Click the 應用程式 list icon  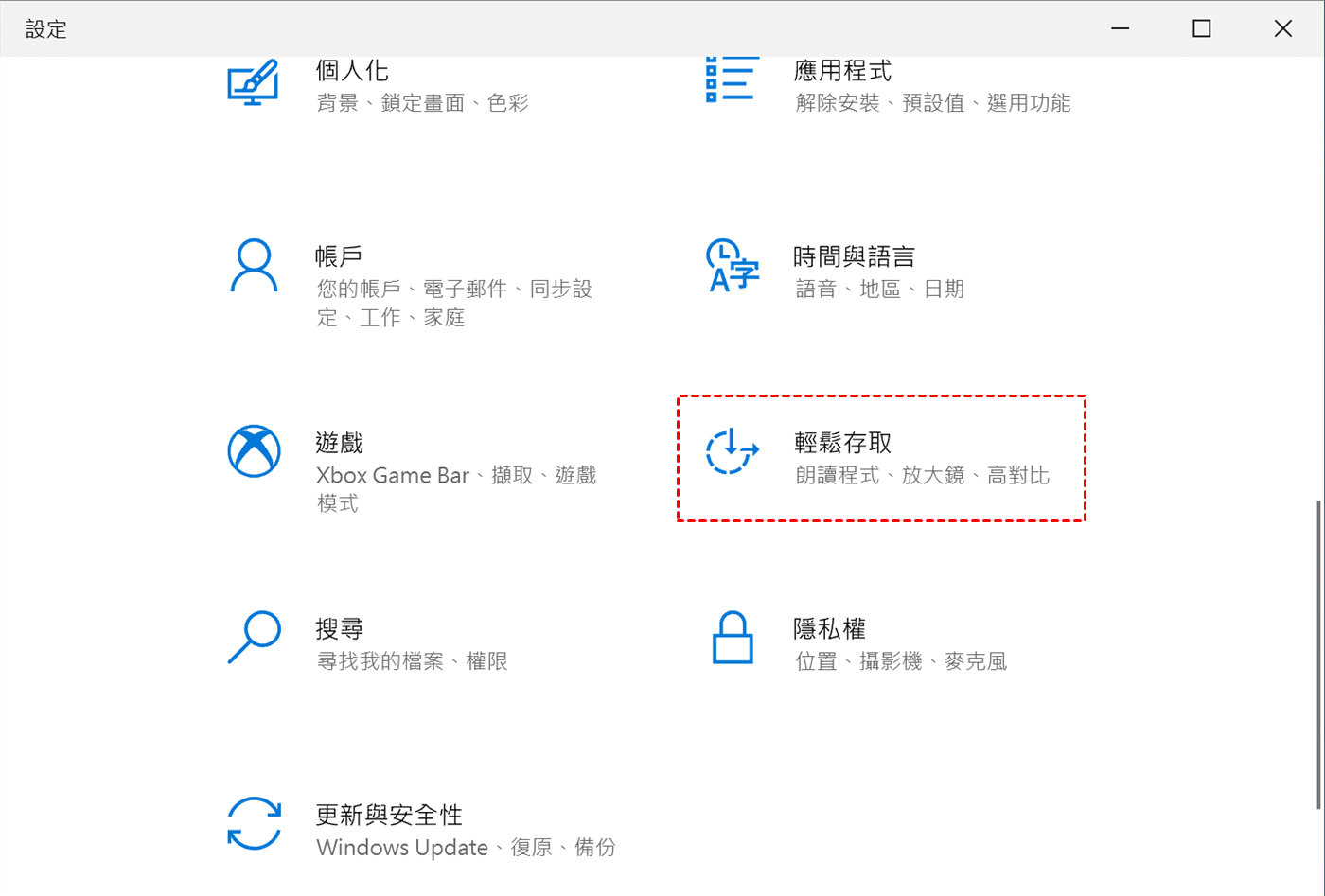[x=732, y=79]
